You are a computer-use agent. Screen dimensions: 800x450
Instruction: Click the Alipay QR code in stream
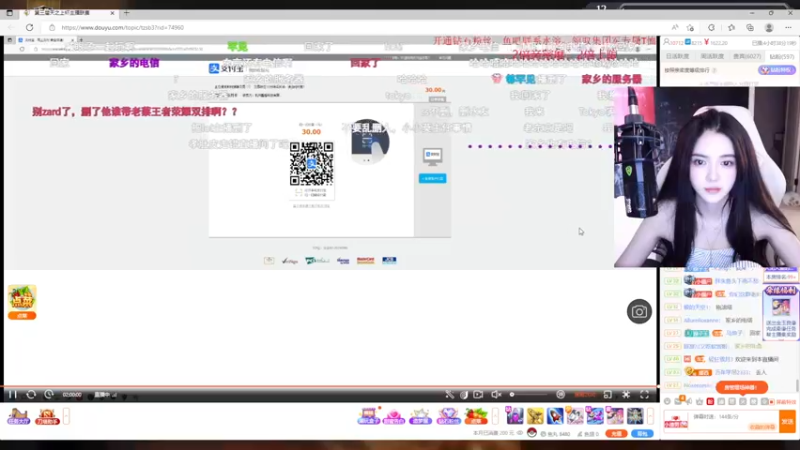click(311, 163)
